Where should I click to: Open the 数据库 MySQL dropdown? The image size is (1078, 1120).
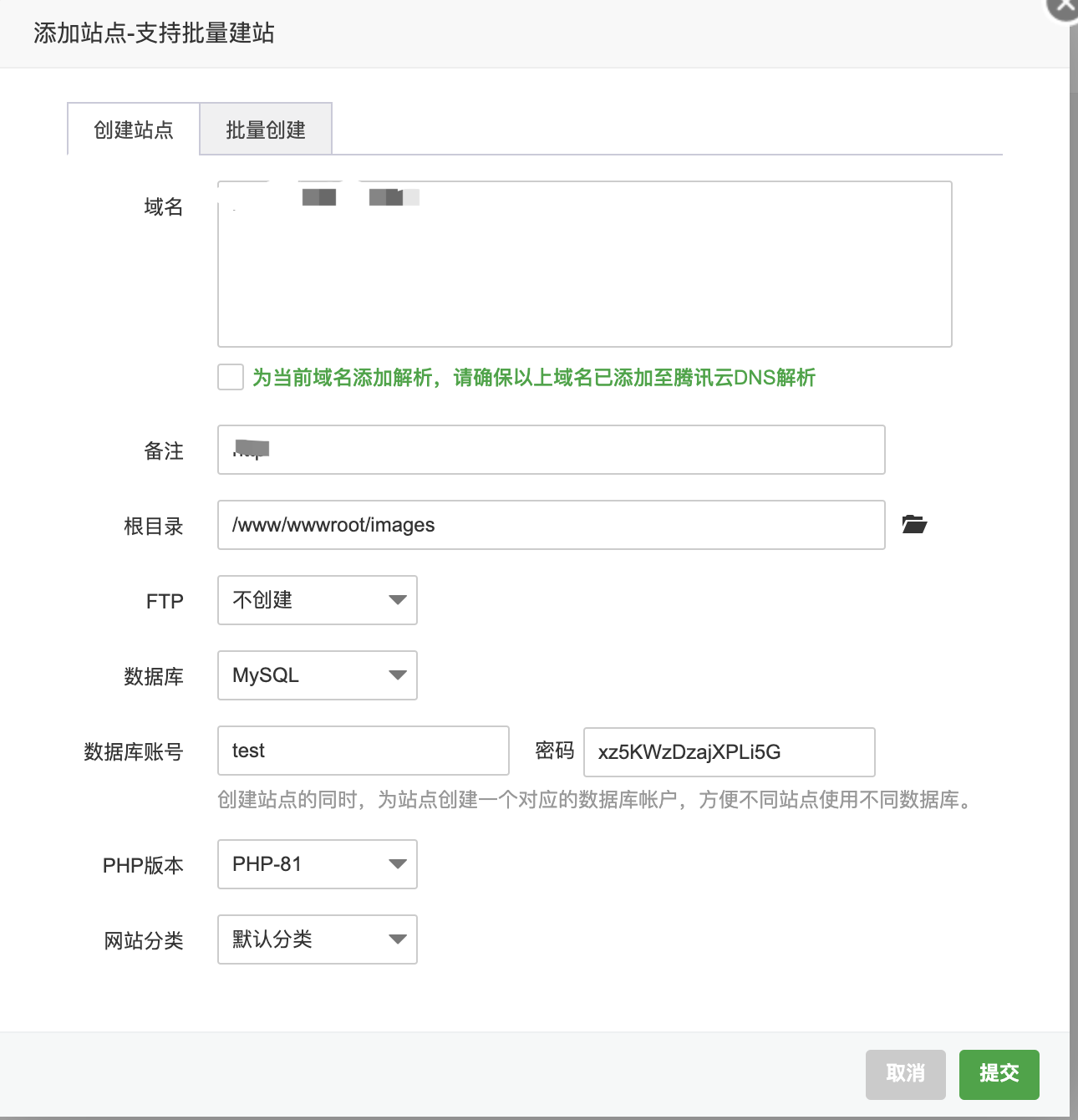[x=318, y=675]
